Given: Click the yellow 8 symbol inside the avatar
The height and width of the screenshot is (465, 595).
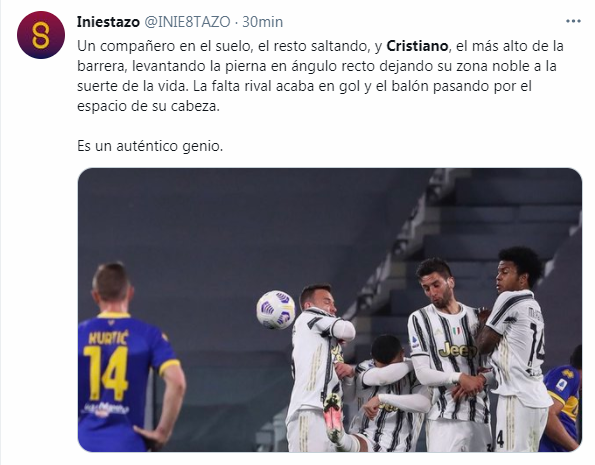Looking at the screenshot, I should click(41, 35).
